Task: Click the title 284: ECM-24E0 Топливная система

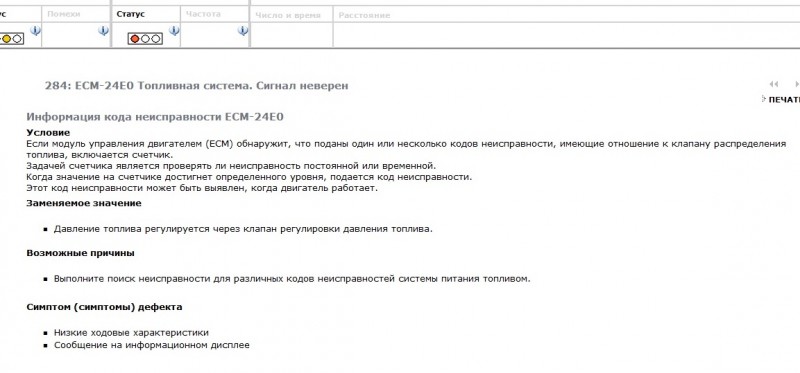Action: [x=196, y=86]
